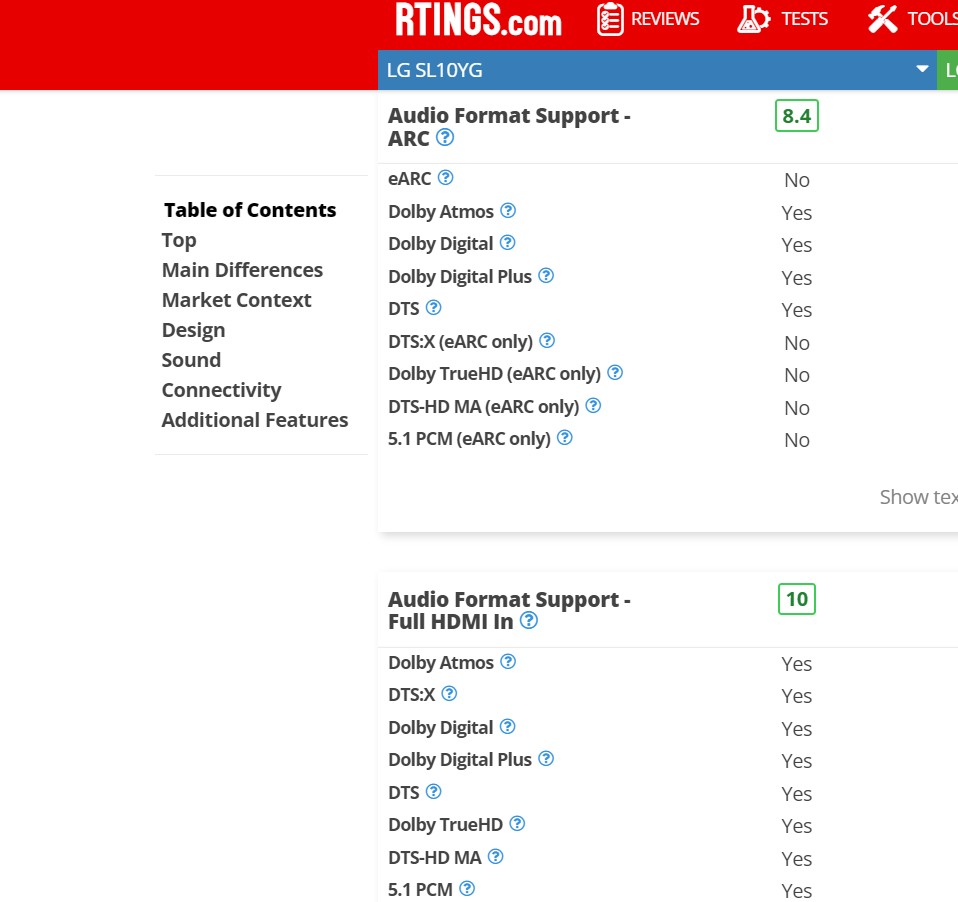This screenshot has width=958, height=902.
Task: Jump to Connectivity section
Action: [222, 390]
